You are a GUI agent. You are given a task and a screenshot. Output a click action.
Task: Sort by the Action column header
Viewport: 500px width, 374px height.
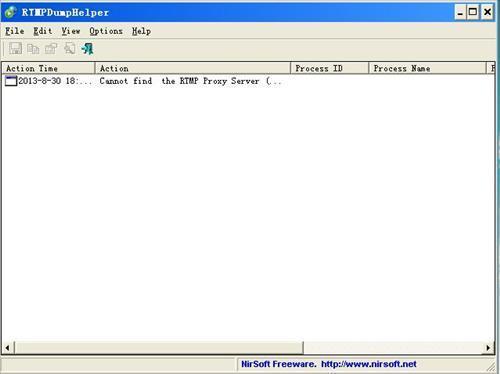click(193, 68)
